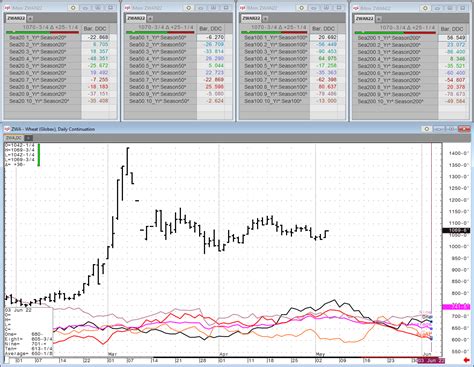Select the Sea50 2_Yr* Season50* row

tap(161, 44)
